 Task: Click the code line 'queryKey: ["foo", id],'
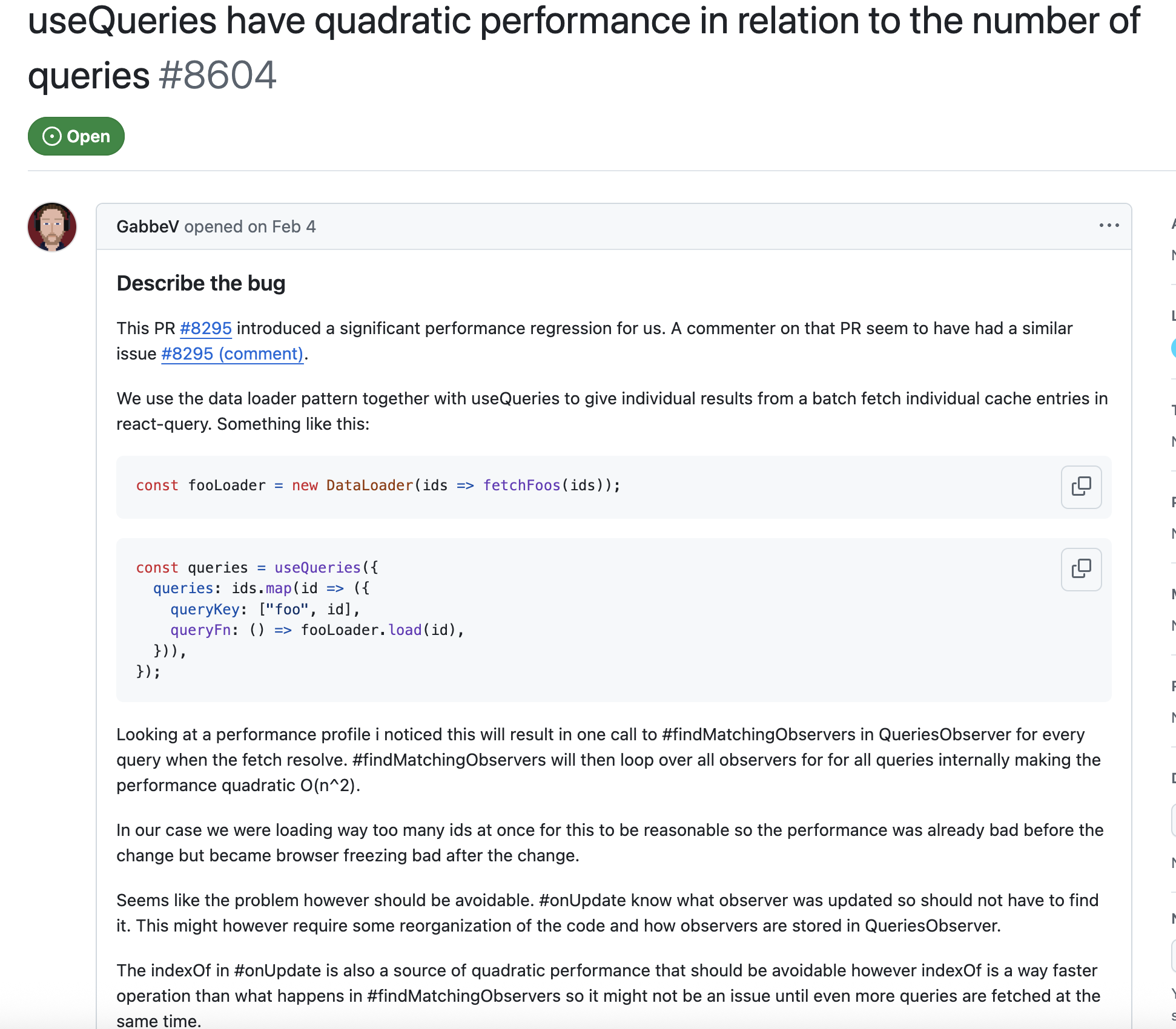[x=265, y=609]
